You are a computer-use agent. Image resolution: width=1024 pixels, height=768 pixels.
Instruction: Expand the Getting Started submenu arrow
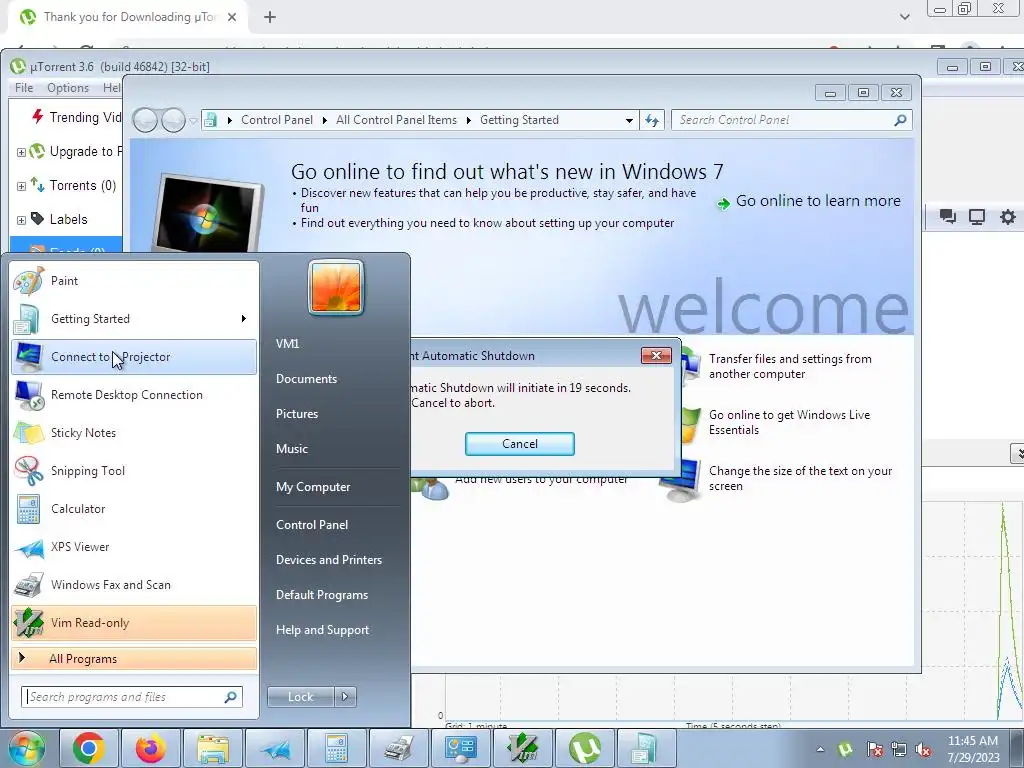(244, 319)
